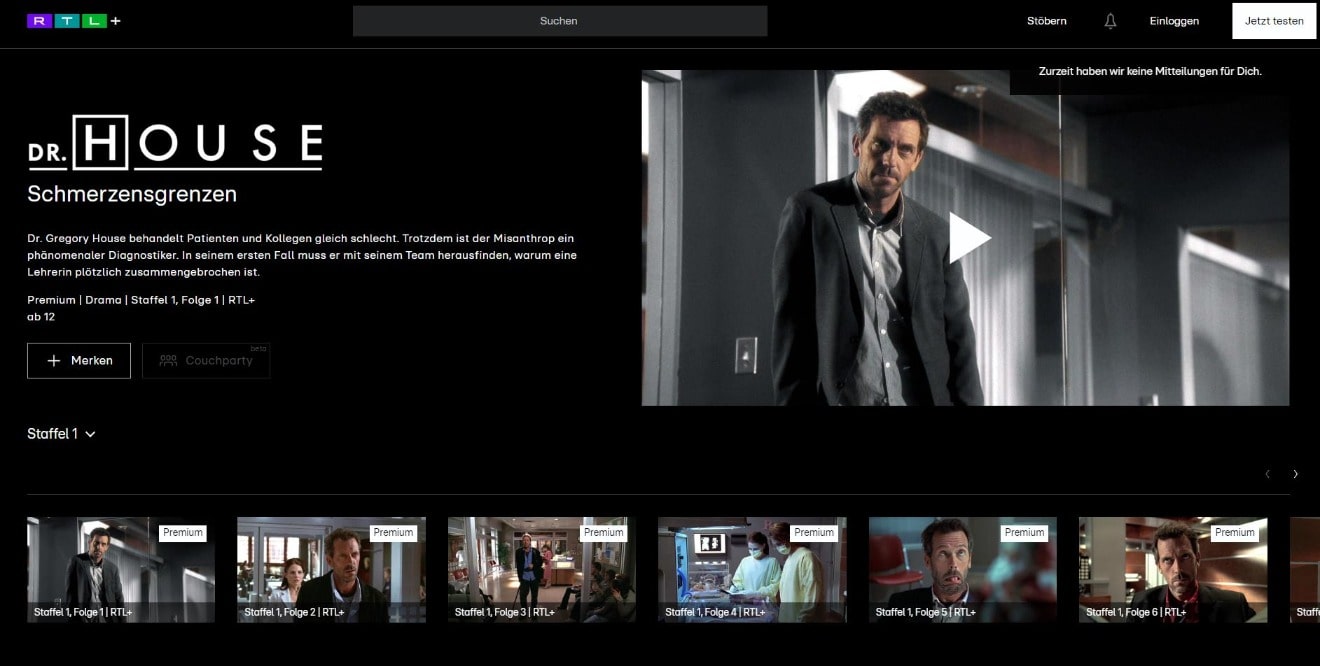1320x666 pixels.
Task: Open episode thumbnail Staffel 1, Folge 5
Action: click(963, 570)
